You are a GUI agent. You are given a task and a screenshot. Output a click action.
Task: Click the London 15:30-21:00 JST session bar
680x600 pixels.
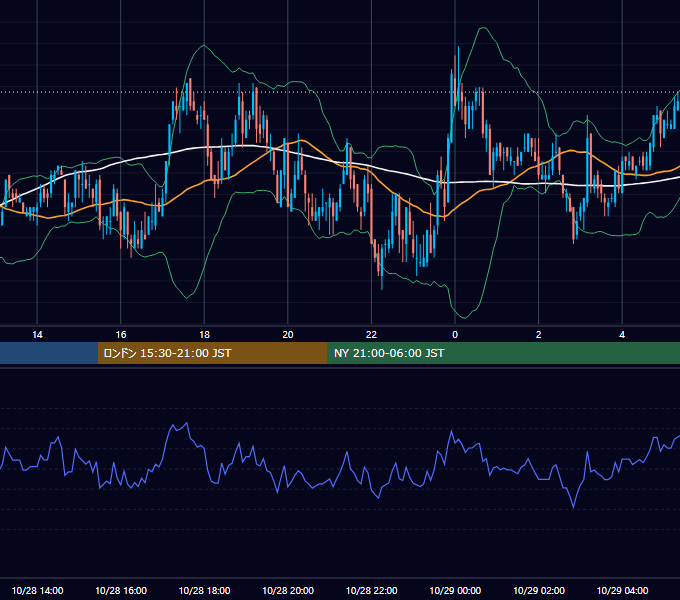[212, 353]
